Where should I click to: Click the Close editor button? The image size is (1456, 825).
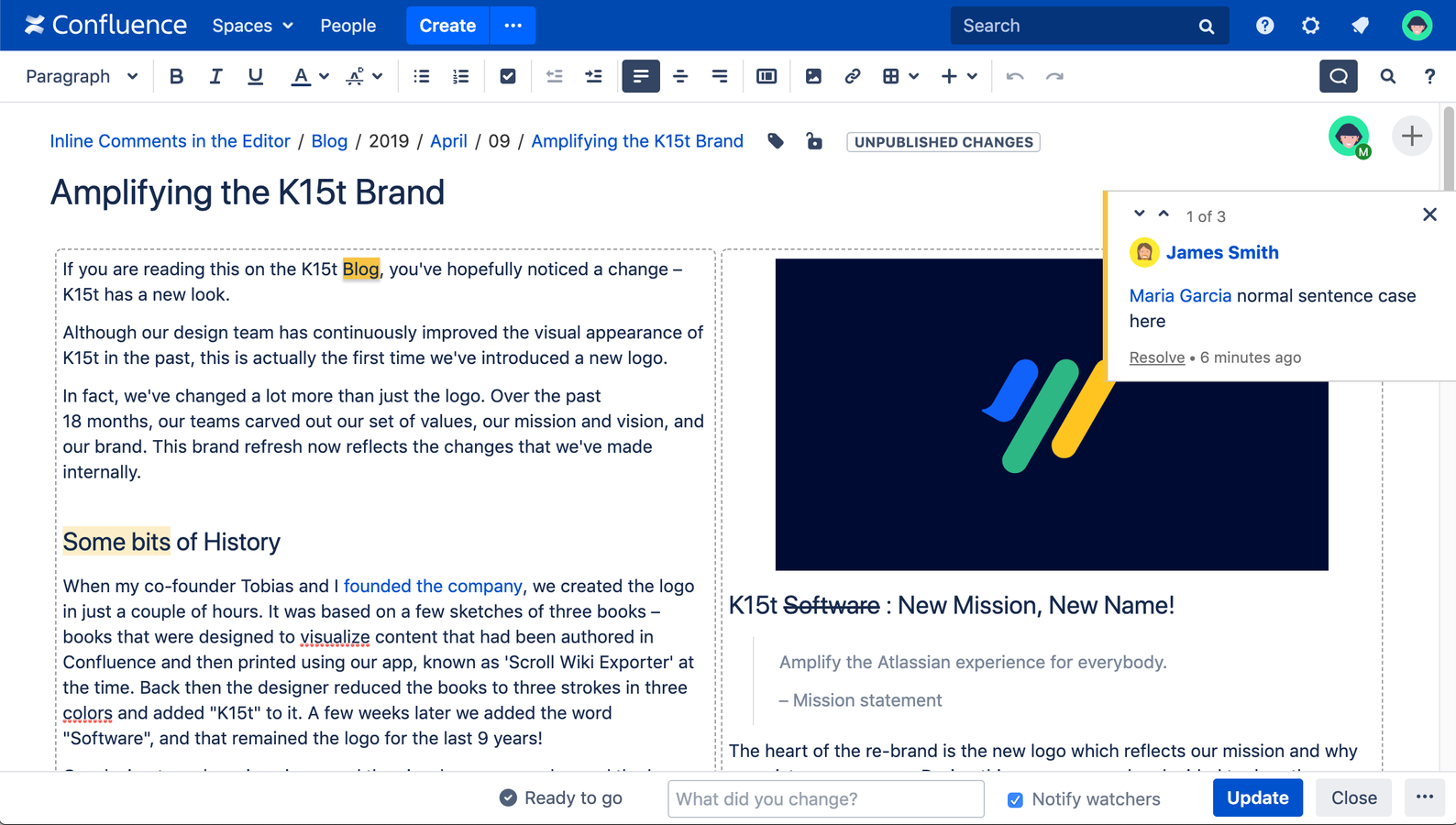coord(1354,797)
